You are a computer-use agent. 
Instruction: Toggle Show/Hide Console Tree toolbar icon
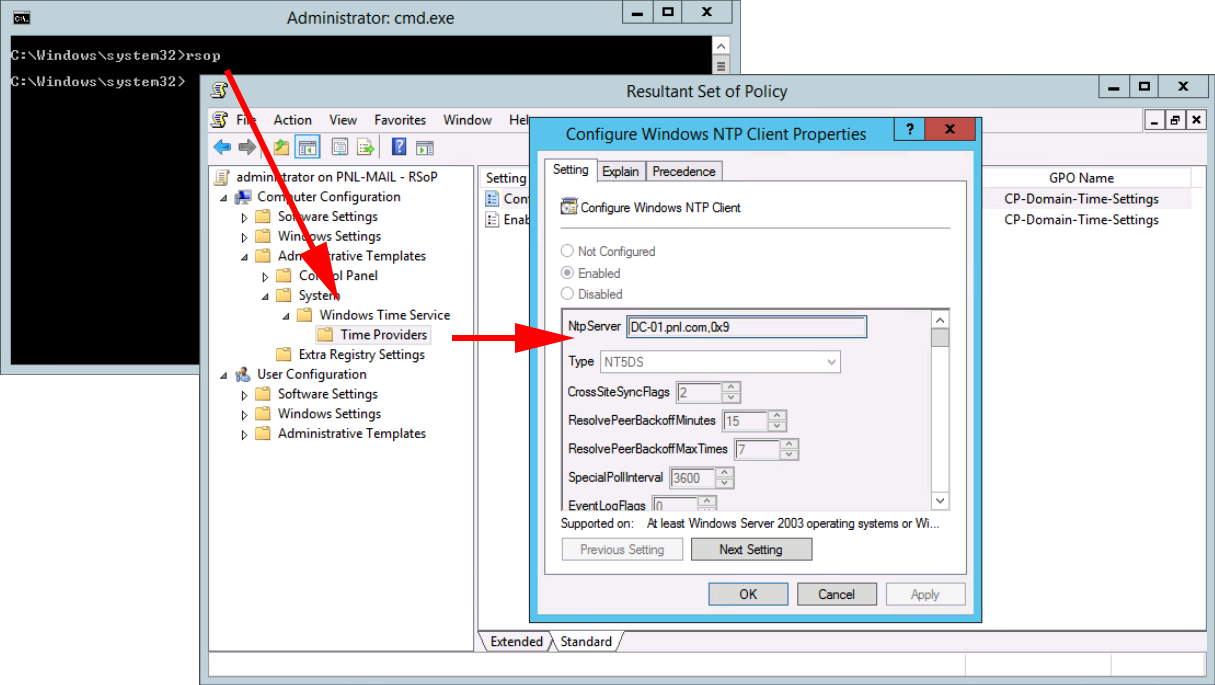pos(307,148)
